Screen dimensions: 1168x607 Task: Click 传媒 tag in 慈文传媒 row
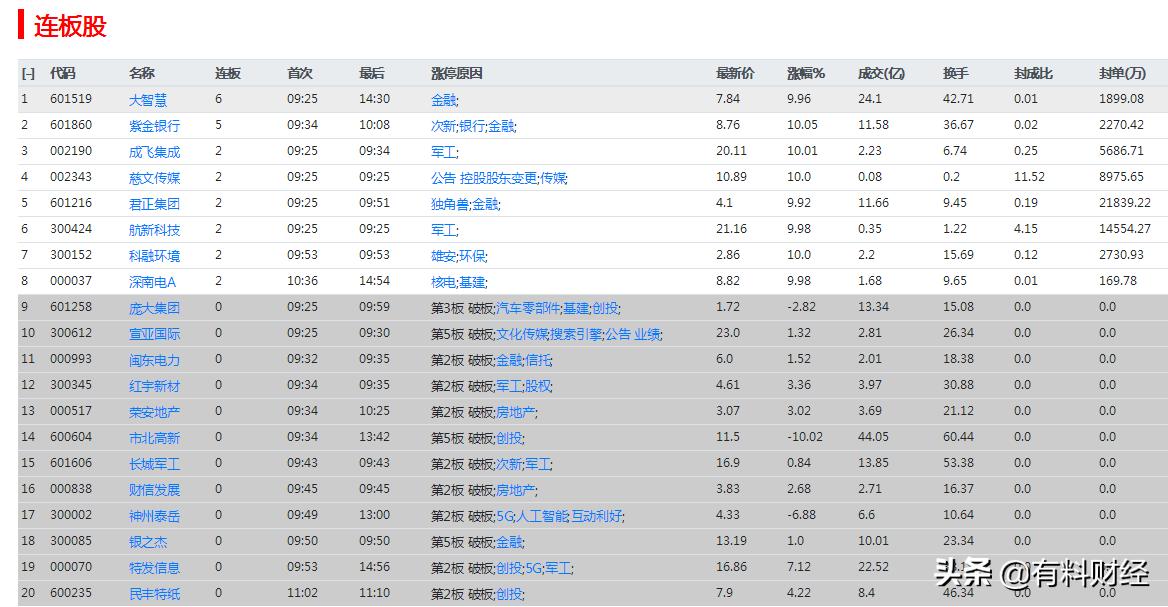tap(553, 178)
